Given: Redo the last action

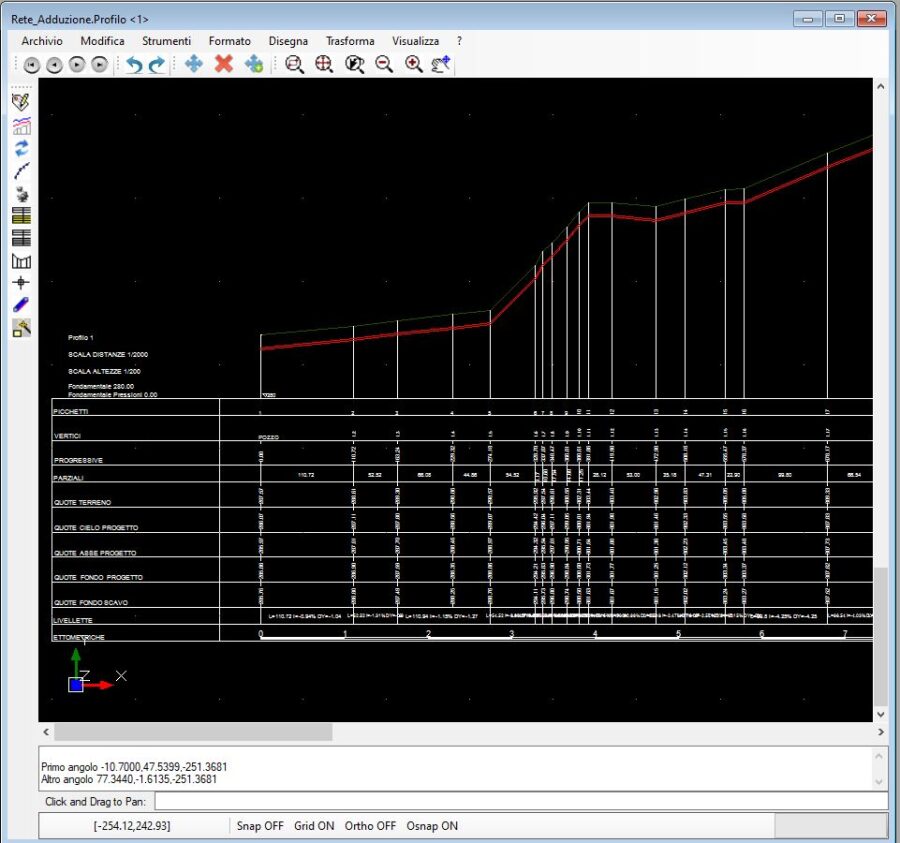Looking at the screenshot, I should pos(157,64).
